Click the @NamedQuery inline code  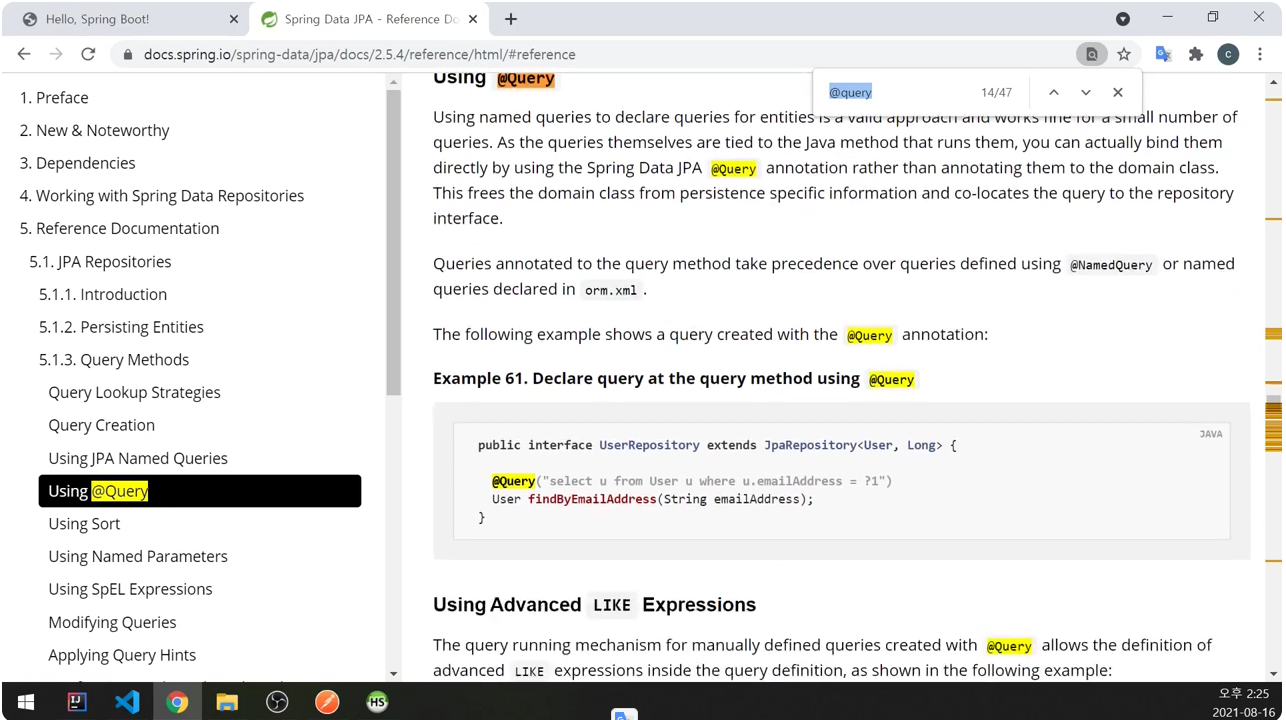coord(1111,265)
